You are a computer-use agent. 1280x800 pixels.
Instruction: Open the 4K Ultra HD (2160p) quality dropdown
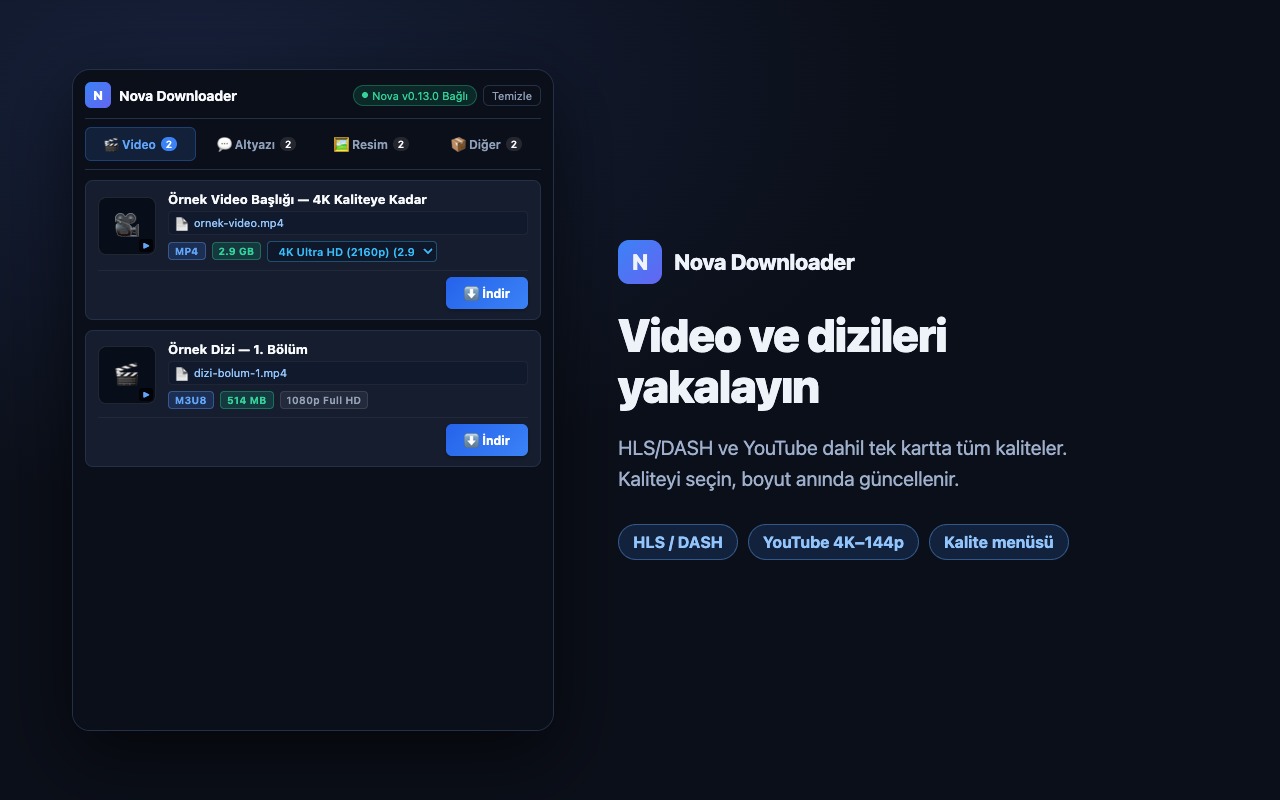pos(352,252)
